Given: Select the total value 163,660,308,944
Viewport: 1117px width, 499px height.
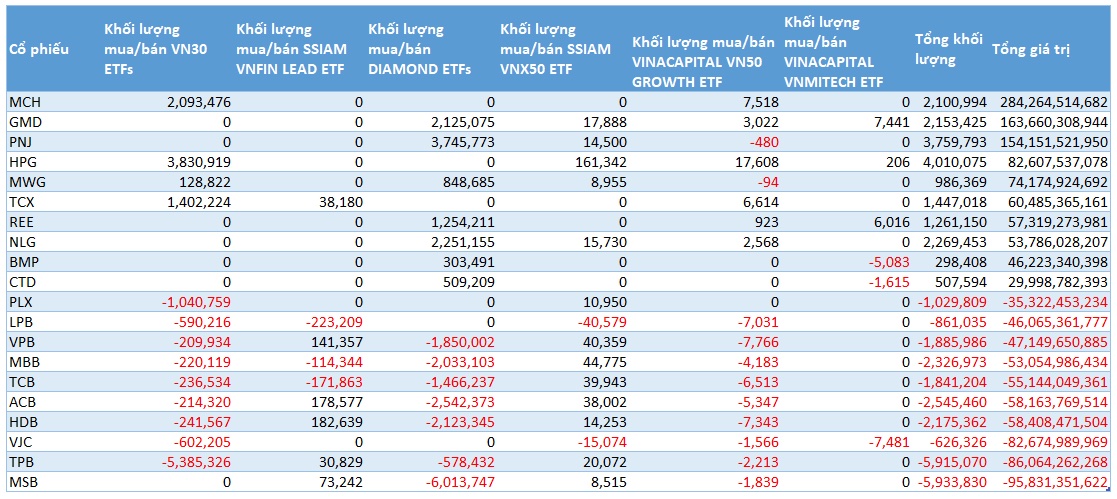Looking at the screenshot, I should [x=1054, y=121].
